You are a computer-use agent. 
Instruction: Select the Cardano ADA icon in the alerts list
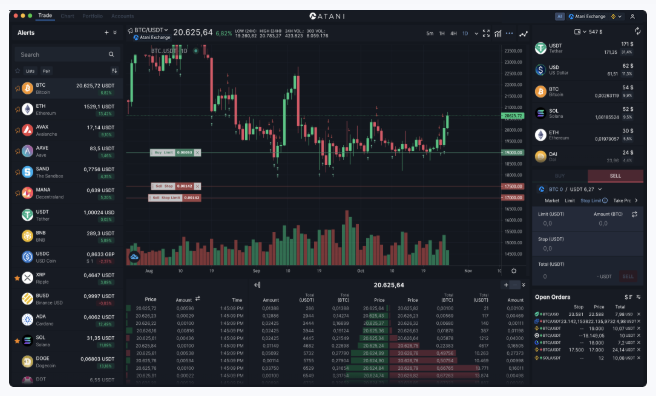[x=28, y=319]
